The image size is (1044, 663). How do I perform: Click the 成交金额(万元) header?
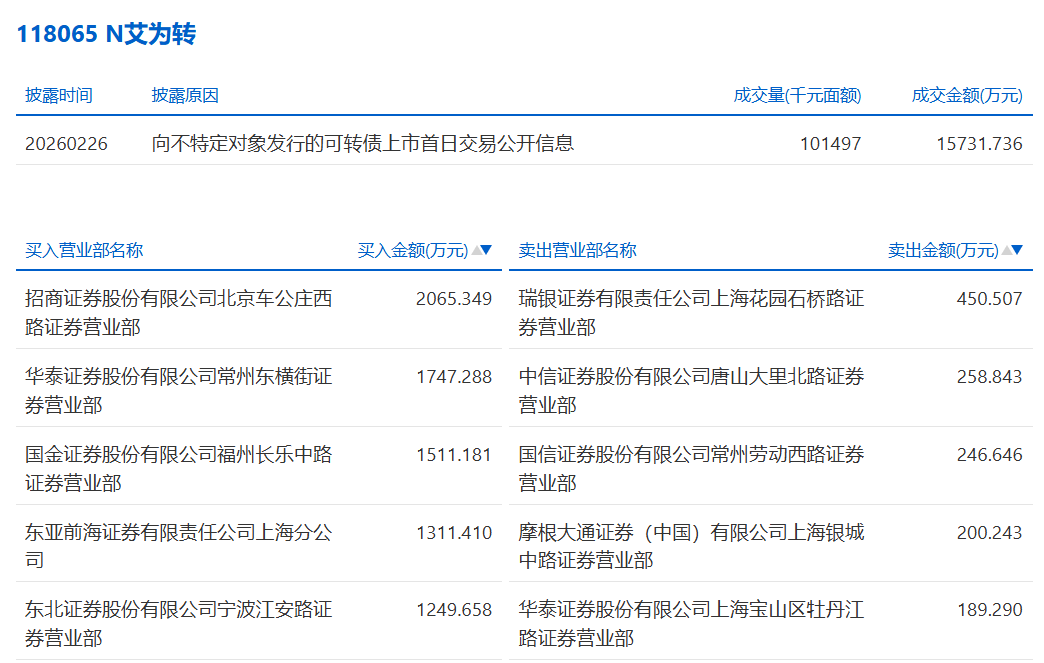(967, 96)
